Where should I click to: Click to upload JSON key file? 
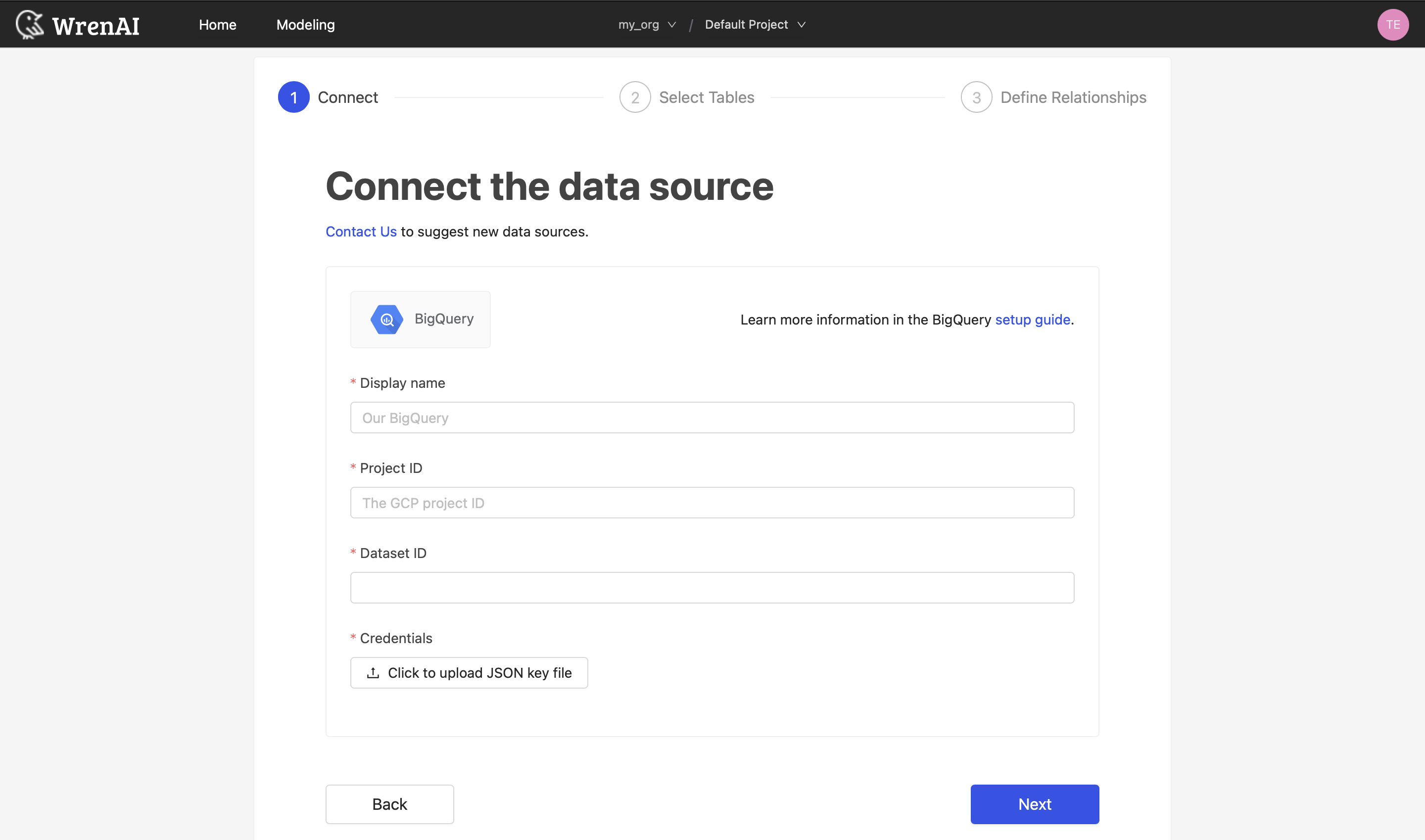coord(469,672)
